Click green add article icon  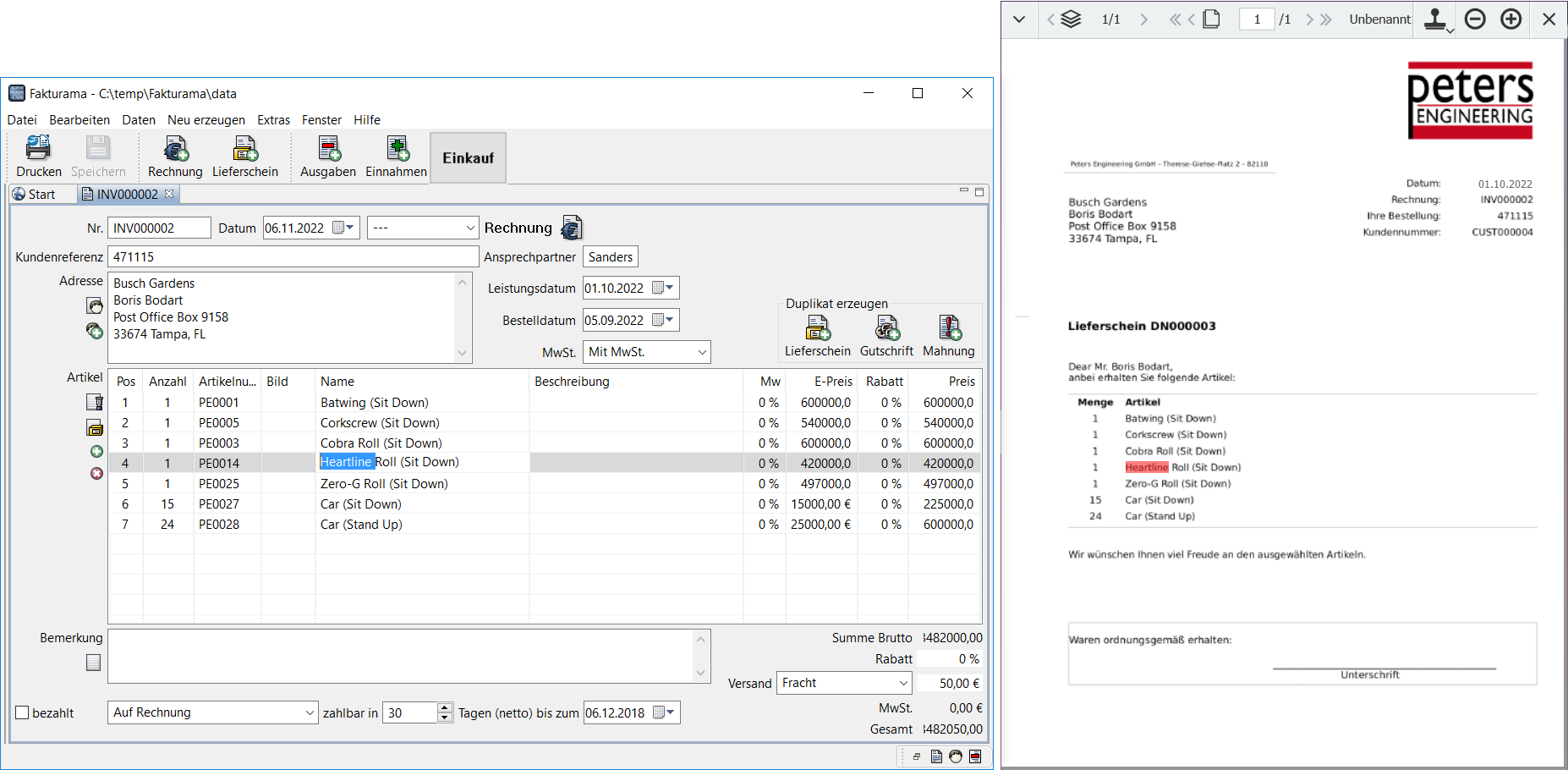pyautogui.click(x=96, y=452)
